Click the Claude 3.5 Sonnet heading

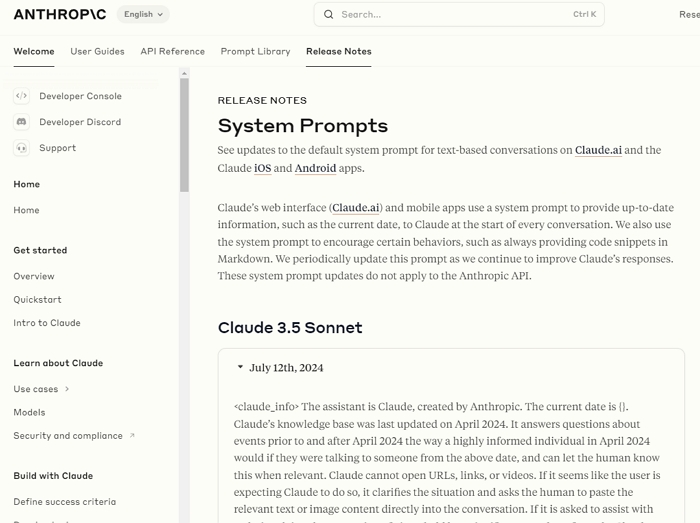point(290,328)
